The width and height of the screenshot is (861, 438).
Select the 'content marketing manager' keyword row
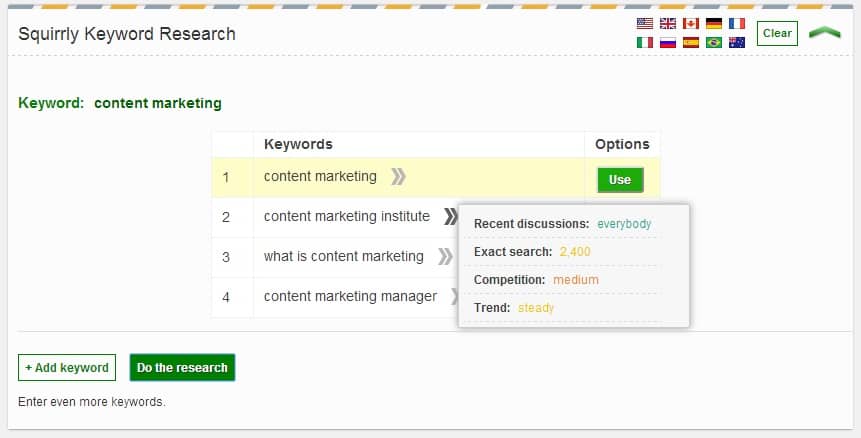pos(350,296)
